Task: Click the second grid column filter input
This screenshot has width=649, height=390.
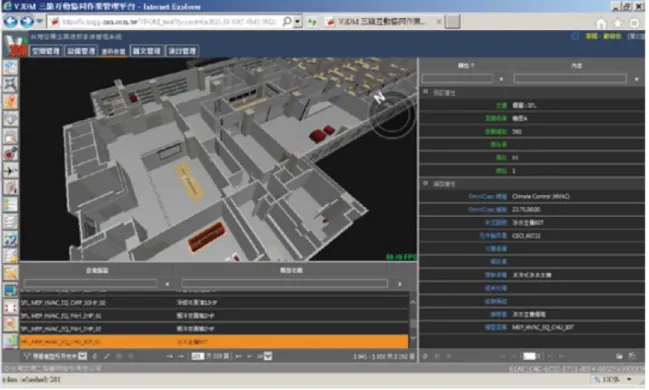Action: click(x=284, y=284)
